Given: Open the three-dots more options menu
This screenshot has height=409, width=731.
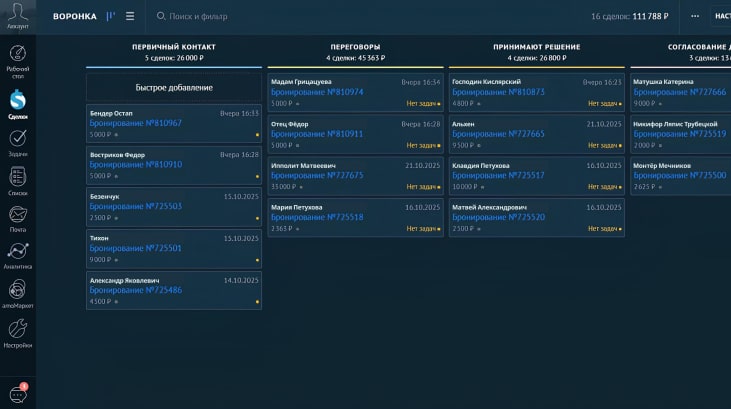Looking at the screenshot, I should (694, 16).
